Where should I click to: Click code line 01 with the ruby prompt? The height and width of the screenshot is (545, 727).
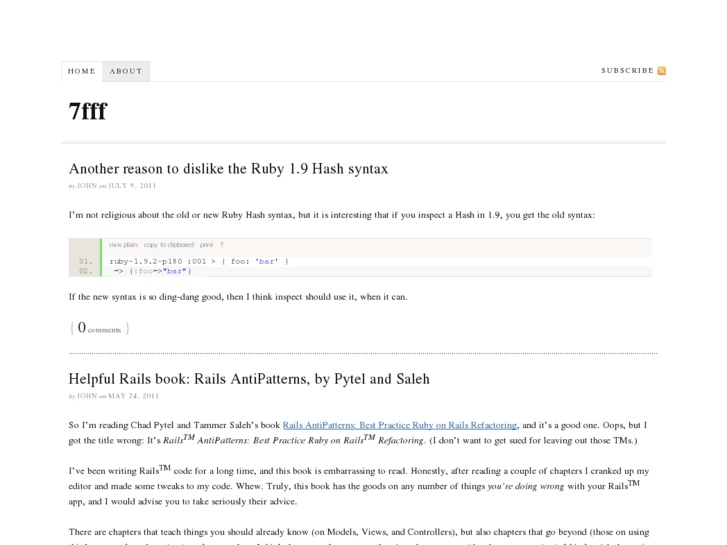point(199,261)
